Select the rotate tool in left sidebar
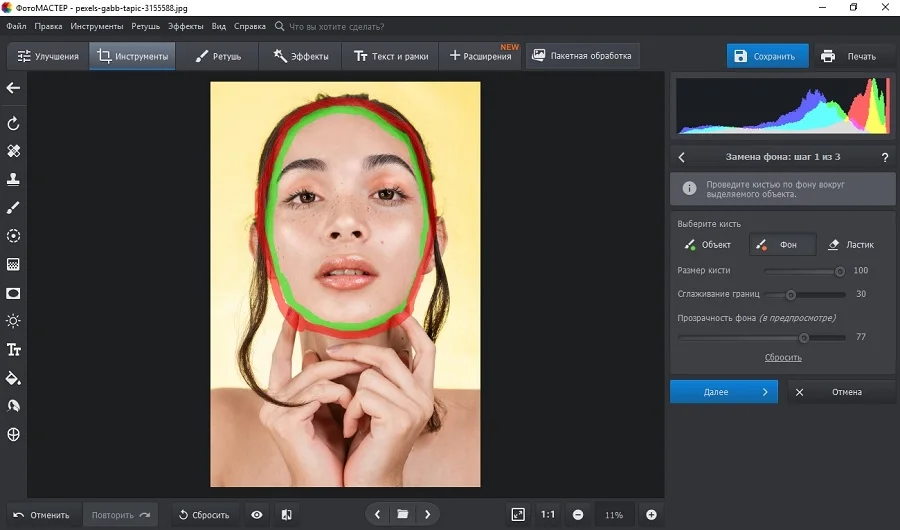This screenshot has height=530, width=900. [13, 123]
